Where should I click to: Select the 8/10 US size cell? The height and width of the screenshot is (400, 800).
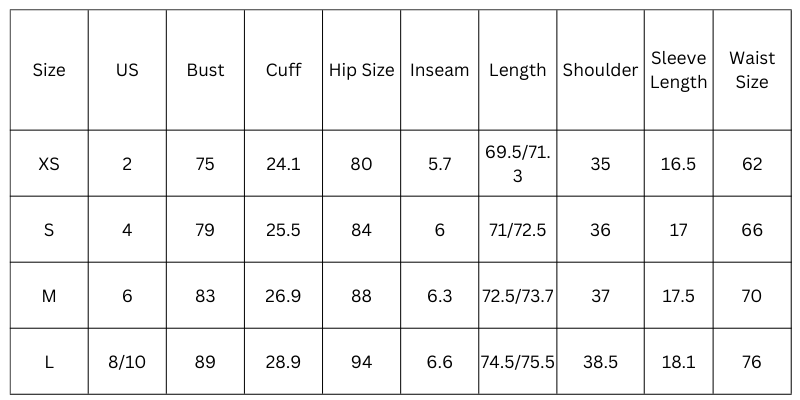point(127,362)
